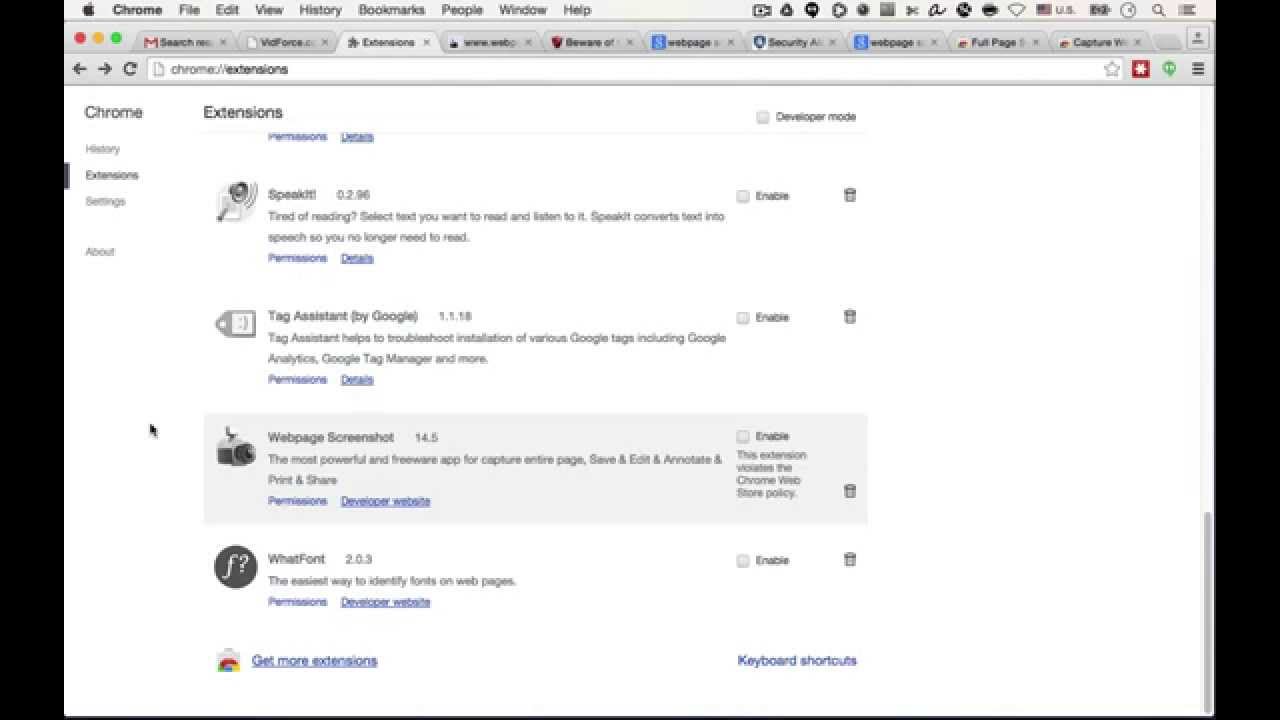The image size is (1280, 720).
Task: Click the Tag Assistant tag icon
Action: pyautogui.click(x=237, y=323)
